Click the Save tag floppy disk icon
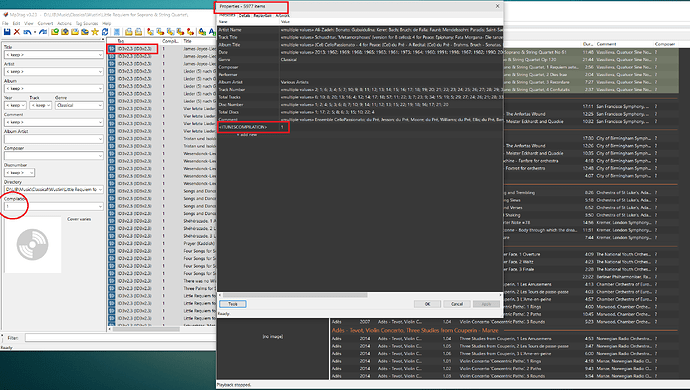The width and height of the screenshot is (690, 390). (x=7, y=32)
